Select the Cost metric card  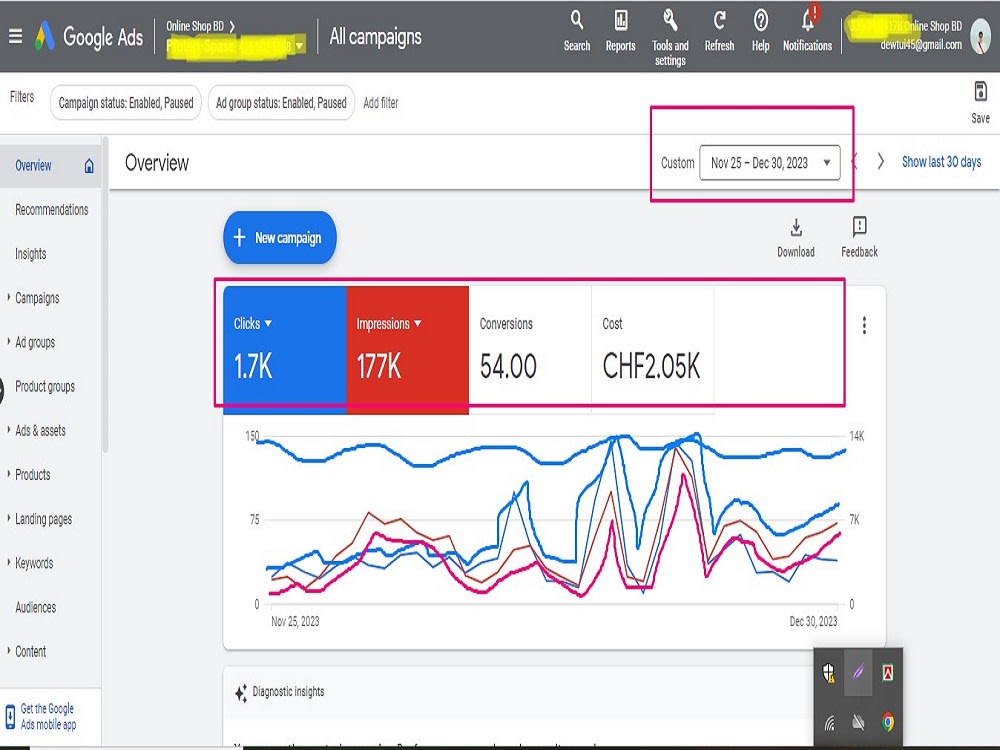pos(652,349)
